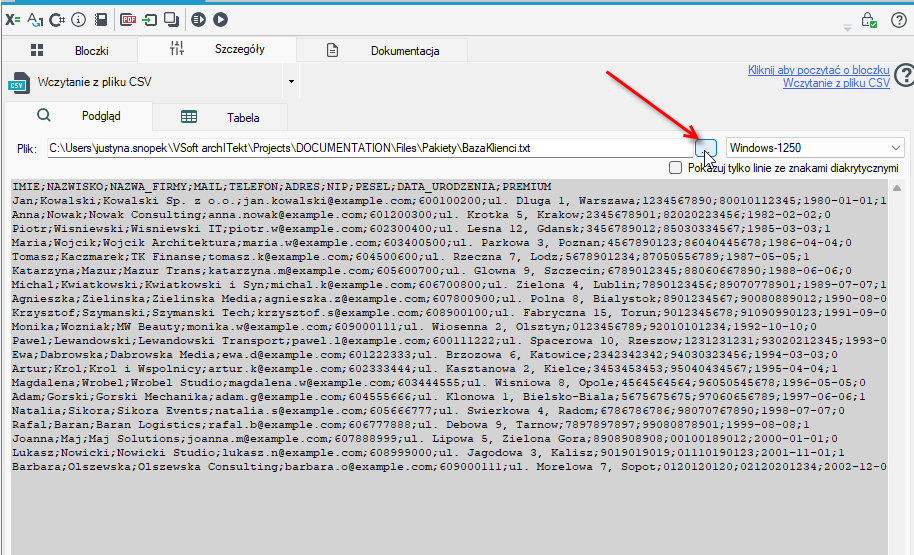
Task: Click the preview line starting with Joanna;Maj
Action: (x=424, y=438)
